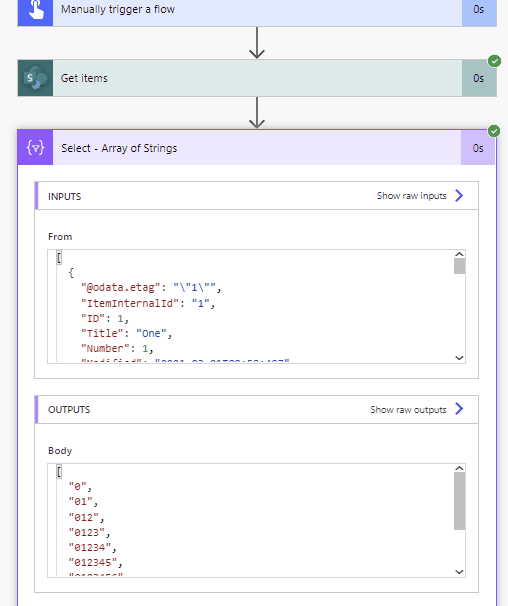Click the Select action data operation icon
This screenshot has width=508, height=606.
(x=35, y=148)
